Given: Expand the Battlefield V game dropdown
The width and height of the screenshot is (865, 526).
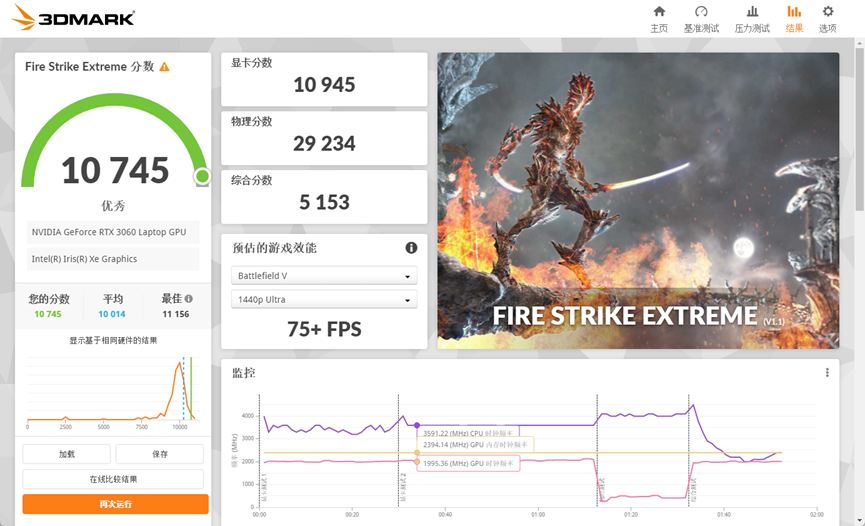Looking at the screenshot, I should coord(324,276).
